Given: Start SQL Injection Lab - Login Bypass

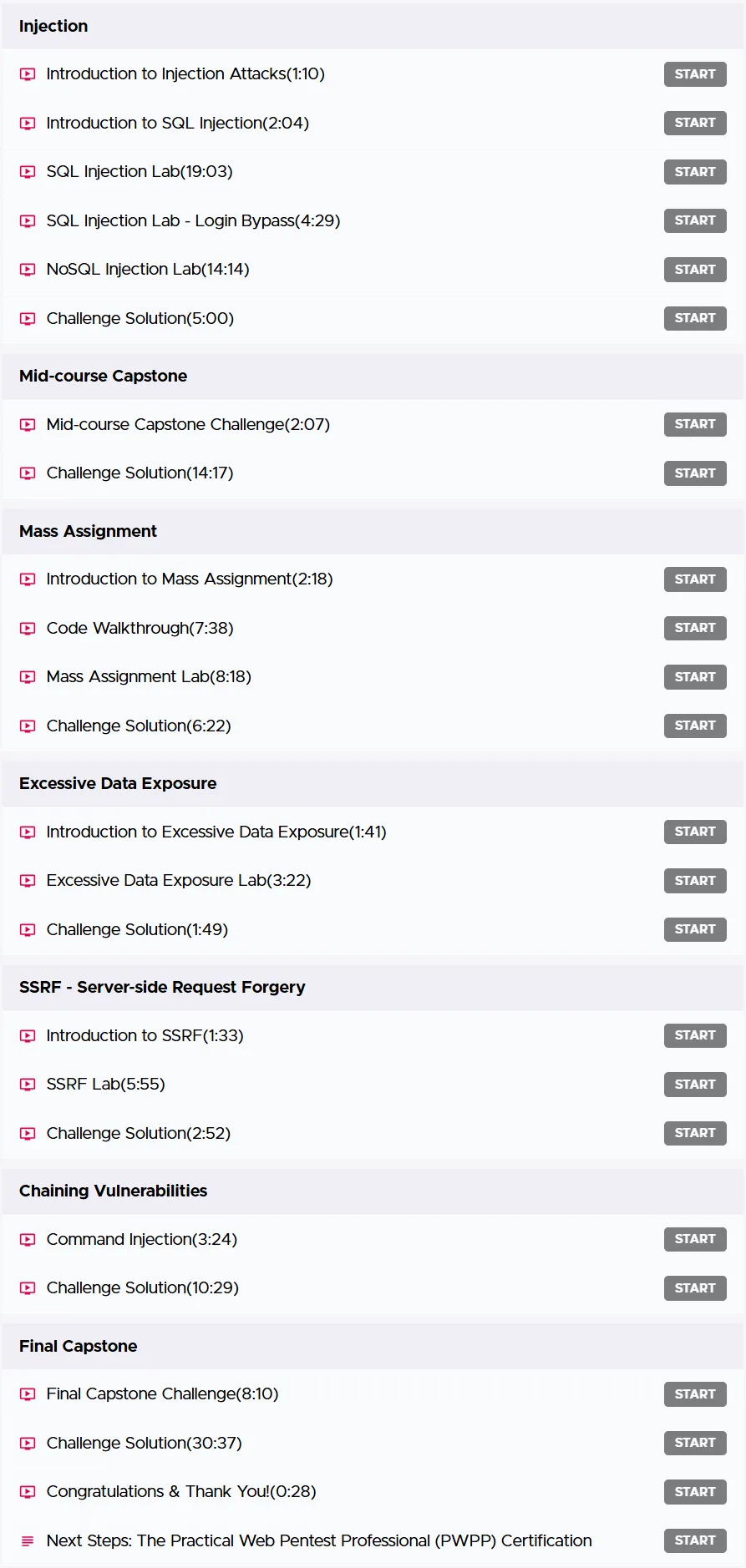Looking at the screenshot, I should 695,220.
